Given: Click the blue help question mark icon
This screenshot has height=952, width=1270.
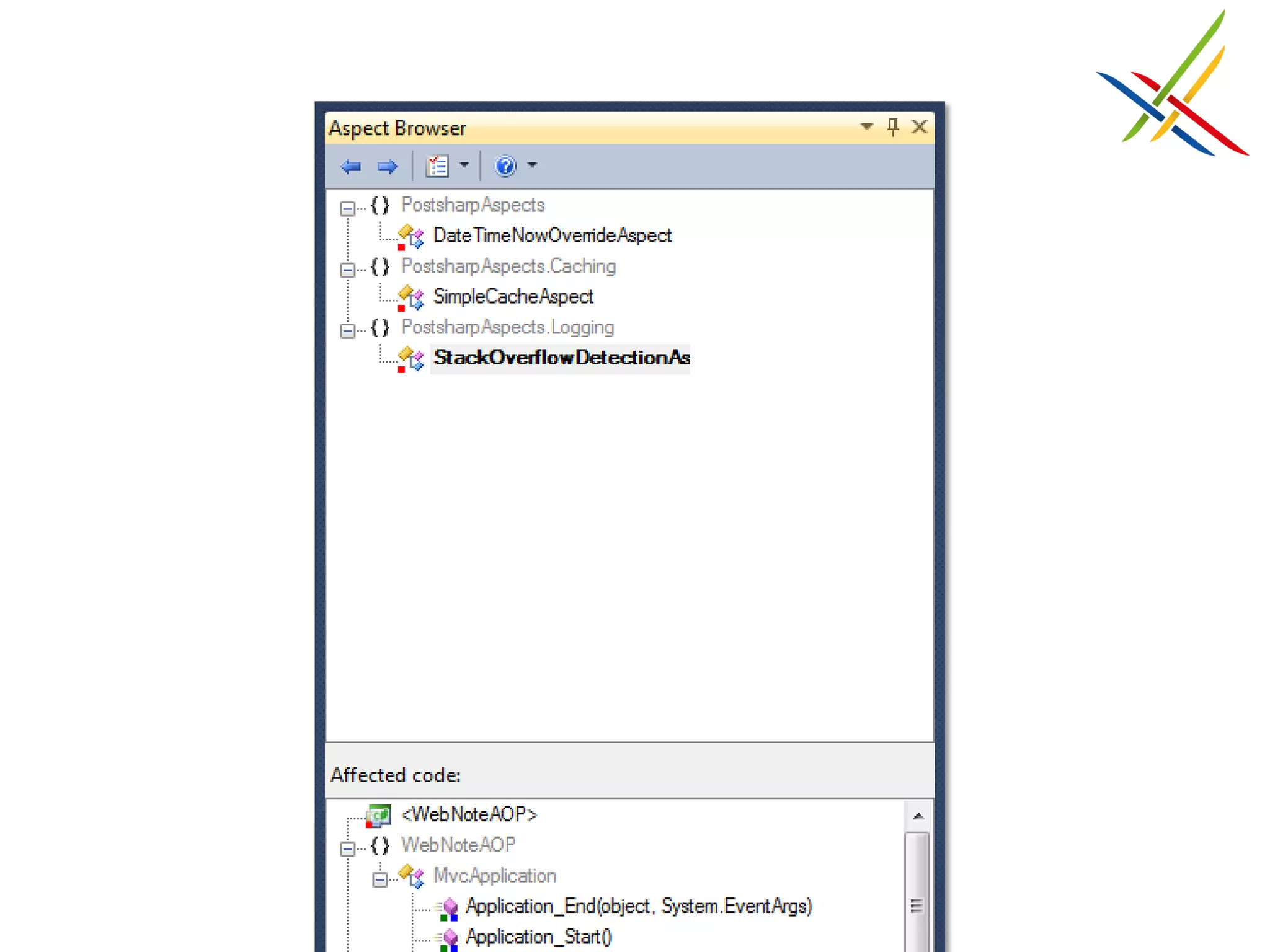Looking at the screenshot, I should point(505,166).
